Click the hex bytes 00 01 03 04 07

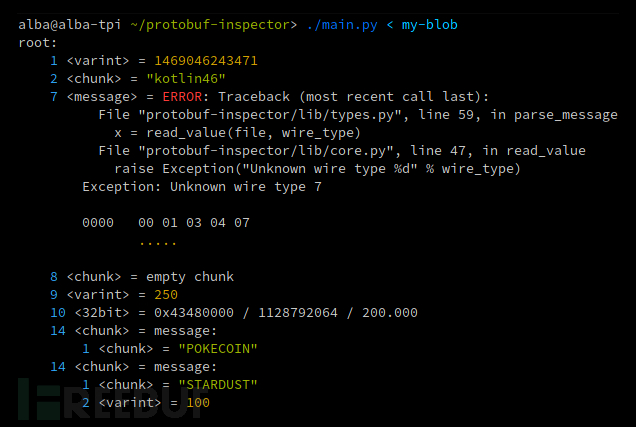[194, 223]
